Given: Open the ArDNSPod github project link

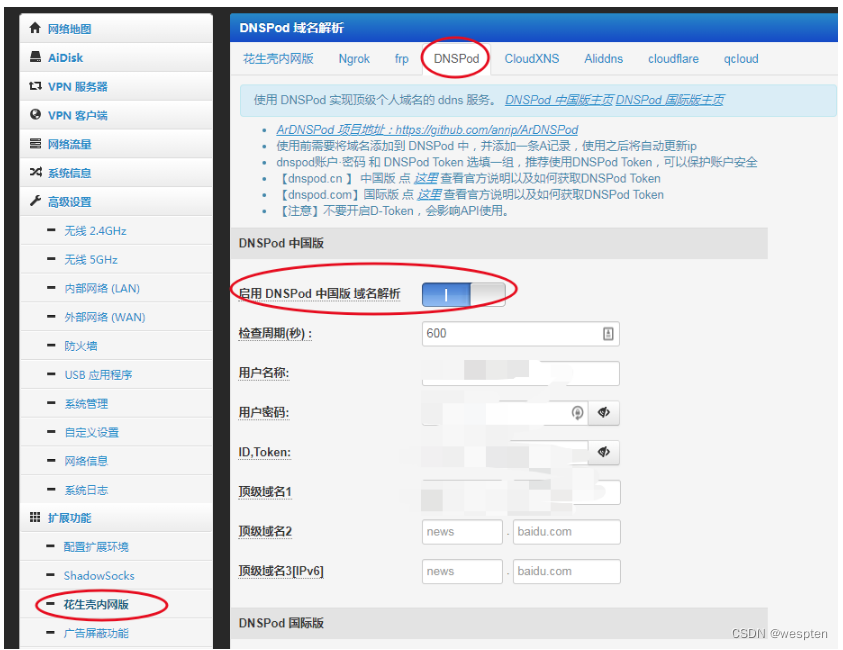Looking at the screenshot, I should coord(427,130).
